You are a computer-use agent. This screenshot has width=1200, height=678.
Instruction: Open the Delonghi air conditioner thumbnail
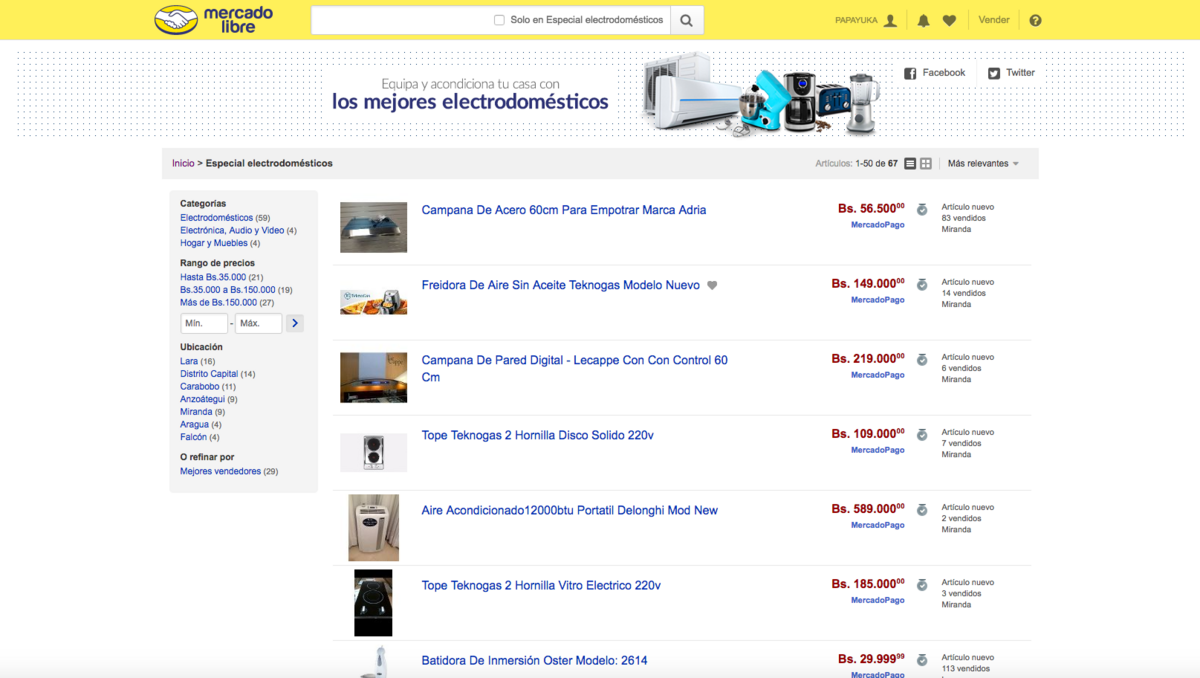(373, 527)
